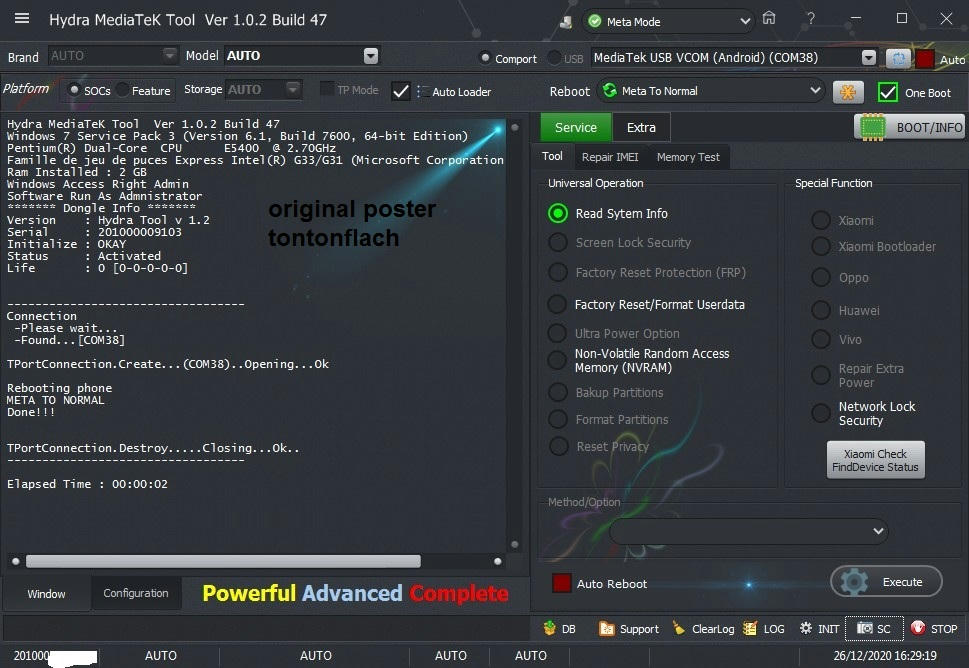The image size is (969, 668).
Task: Switch to the Service tab
Action: pos(576,128)
